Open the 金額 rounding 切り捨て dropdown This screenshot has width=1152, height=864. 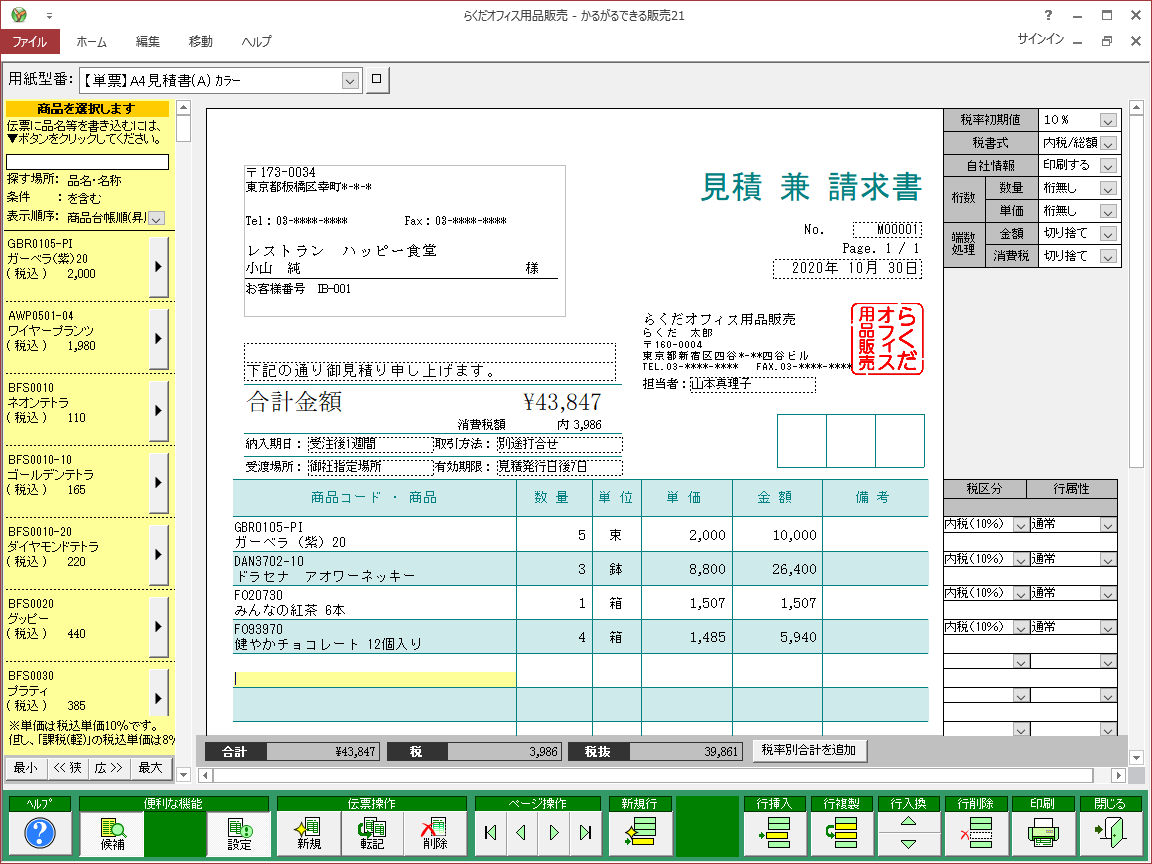click(x=1108, y=234)
